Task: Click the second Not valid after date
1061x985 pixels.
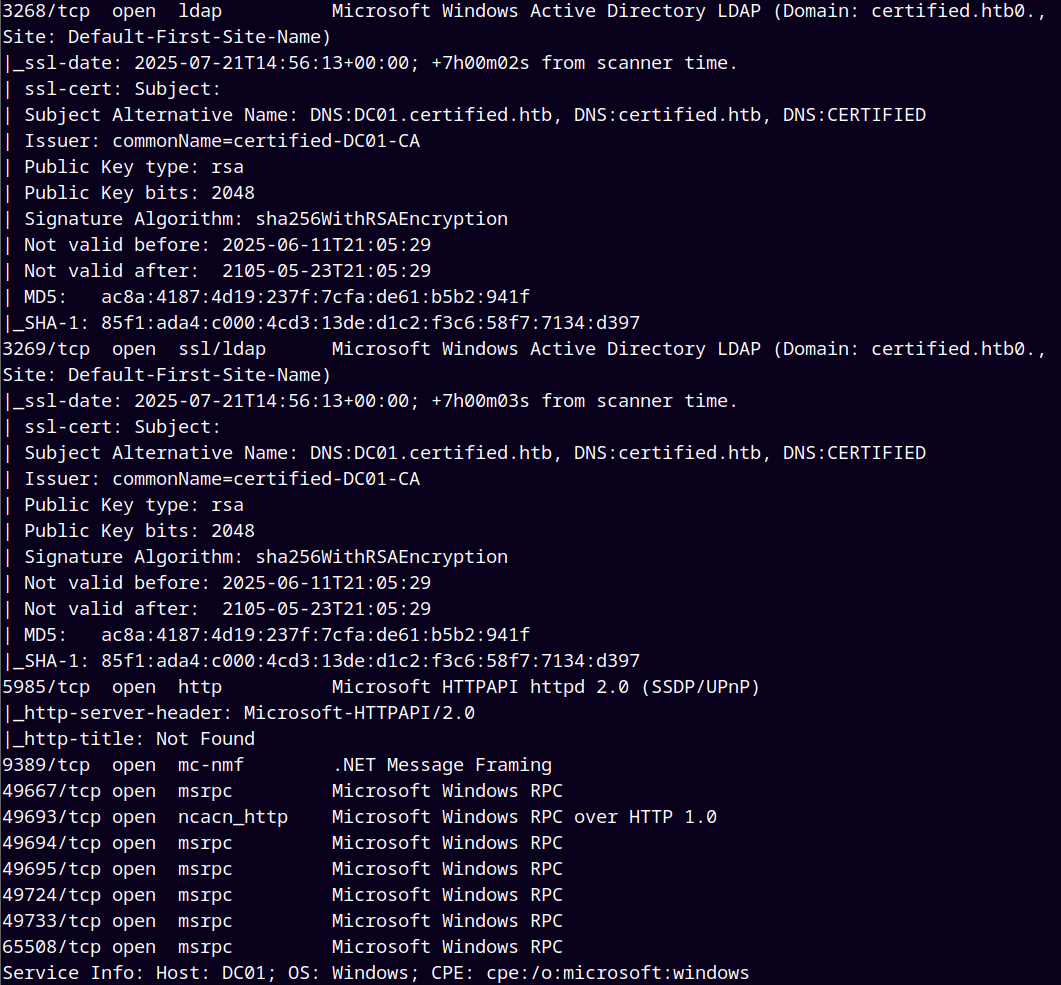Action: click(327, 609)
